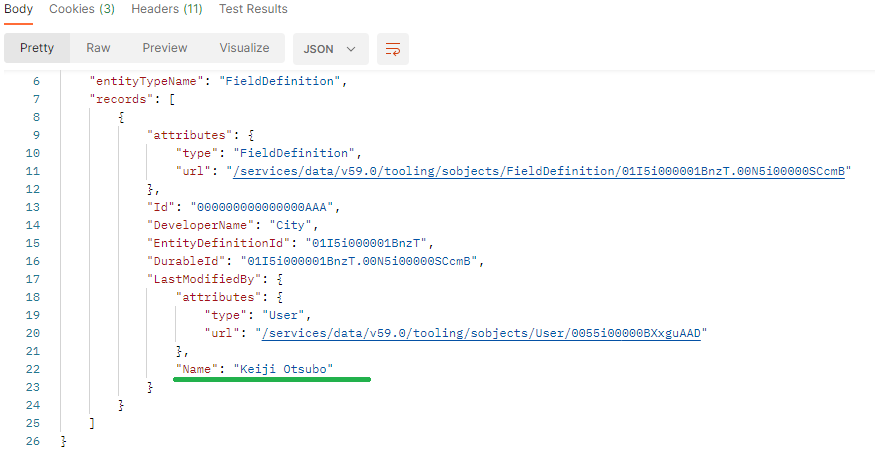Select the Raw view mode
The width and height of the screenshot is (875, 453).
coord(98,48)
